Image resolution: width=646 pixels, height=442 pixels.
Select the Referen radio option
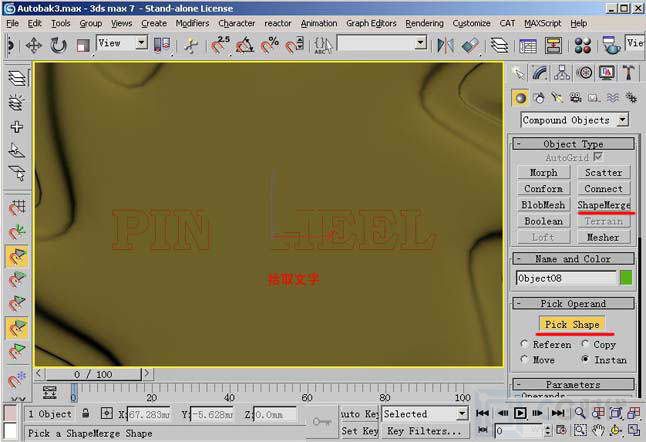[524, 344]
